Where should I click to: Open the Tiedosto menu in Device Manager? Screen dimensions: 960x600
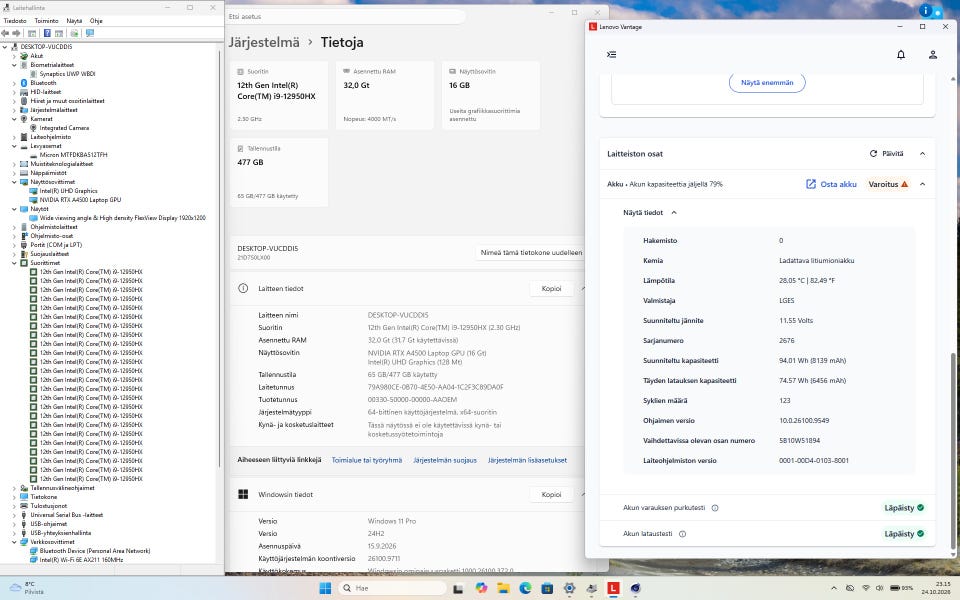(15, 21)
